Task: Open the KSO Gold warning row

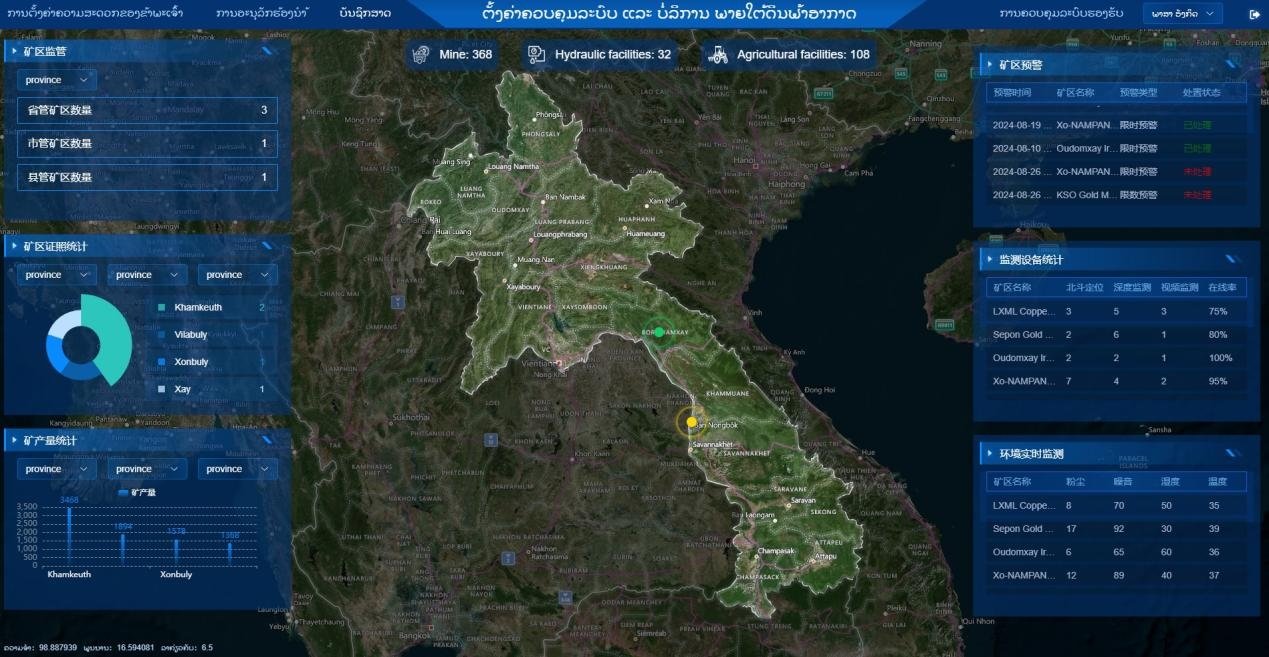Action: (x=1115, y=195)
